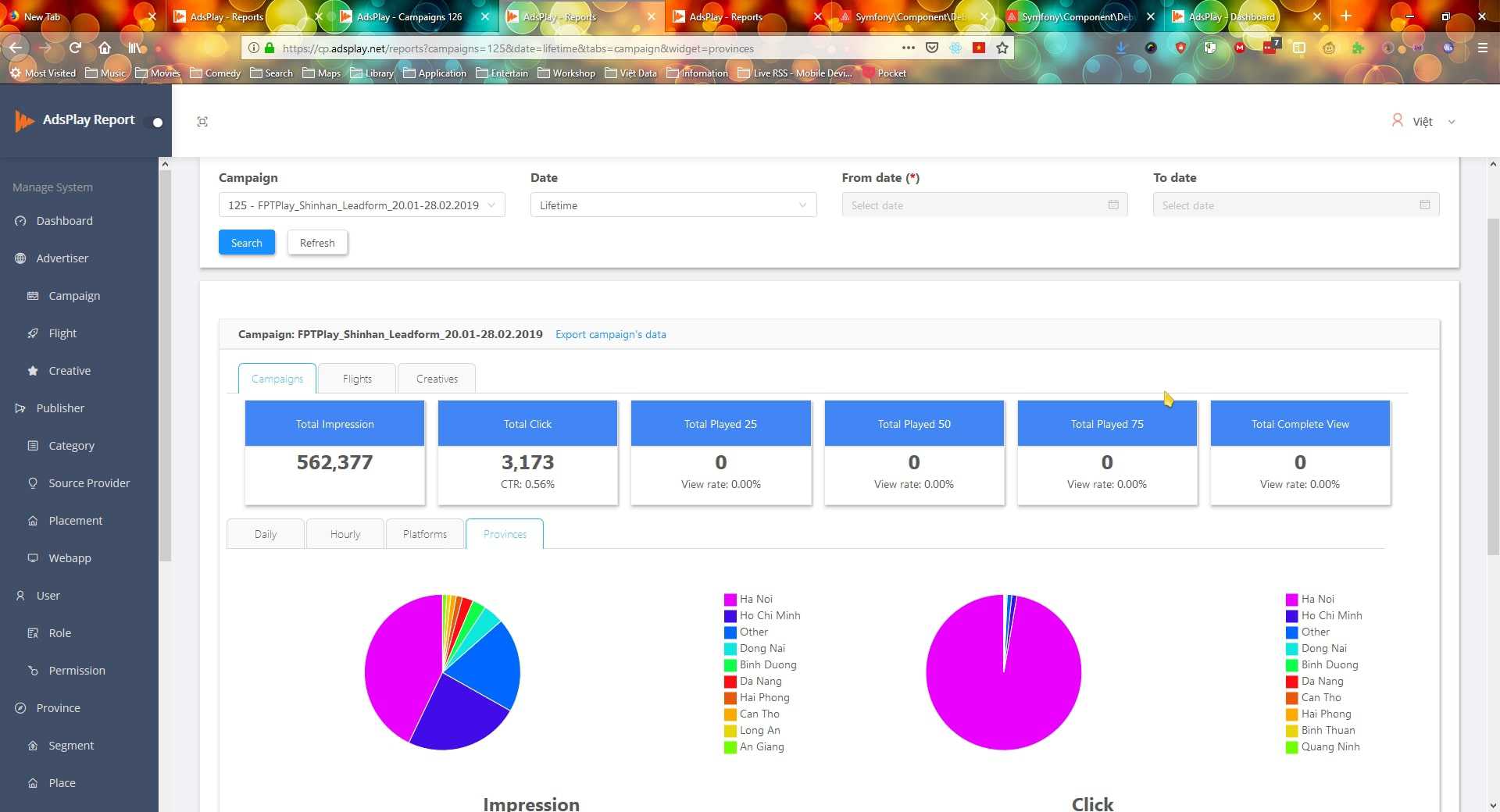Open Dashboard from the sidebar icon
1500x812 pixels.
pyautogui.click(x=20, y=221)
